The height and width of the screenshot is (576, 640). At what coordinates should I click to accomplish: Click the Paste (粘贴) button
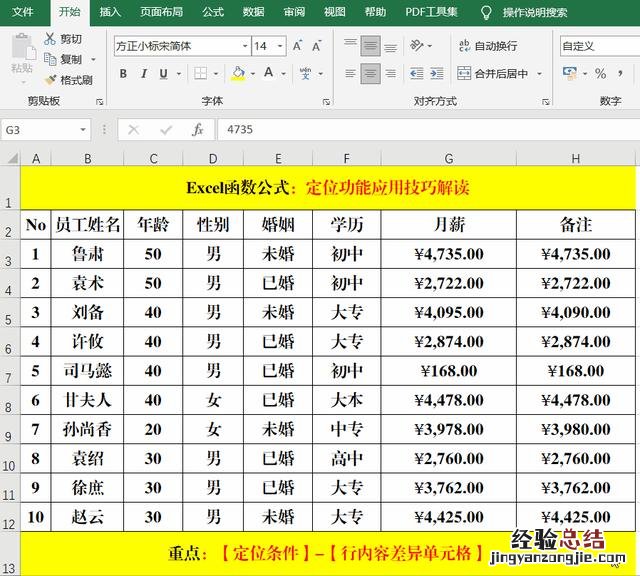pyautogui.click(x=21, y=54)
